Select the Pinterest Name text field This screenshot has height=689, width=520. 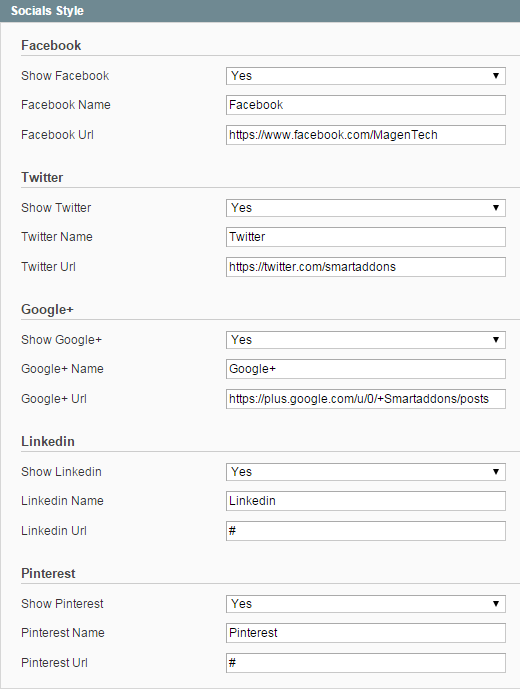pos(366,633)
